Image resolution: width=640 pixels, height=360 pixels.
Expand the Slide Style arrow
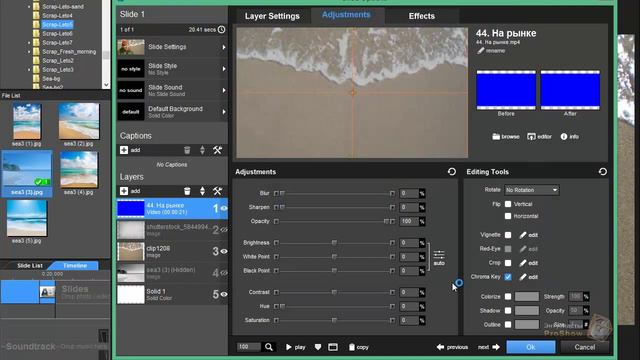[224, 69]
